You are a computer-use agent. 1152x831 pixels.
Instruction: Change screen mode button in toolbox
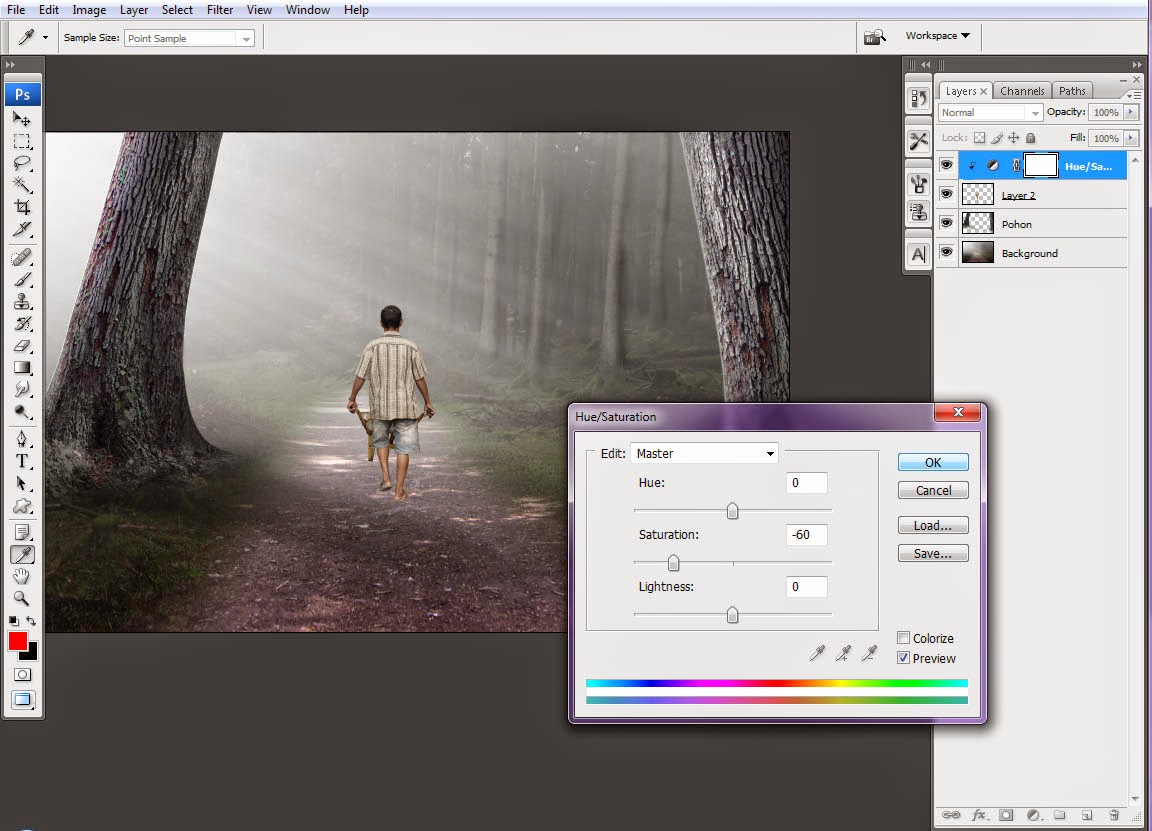click(22, 699)
